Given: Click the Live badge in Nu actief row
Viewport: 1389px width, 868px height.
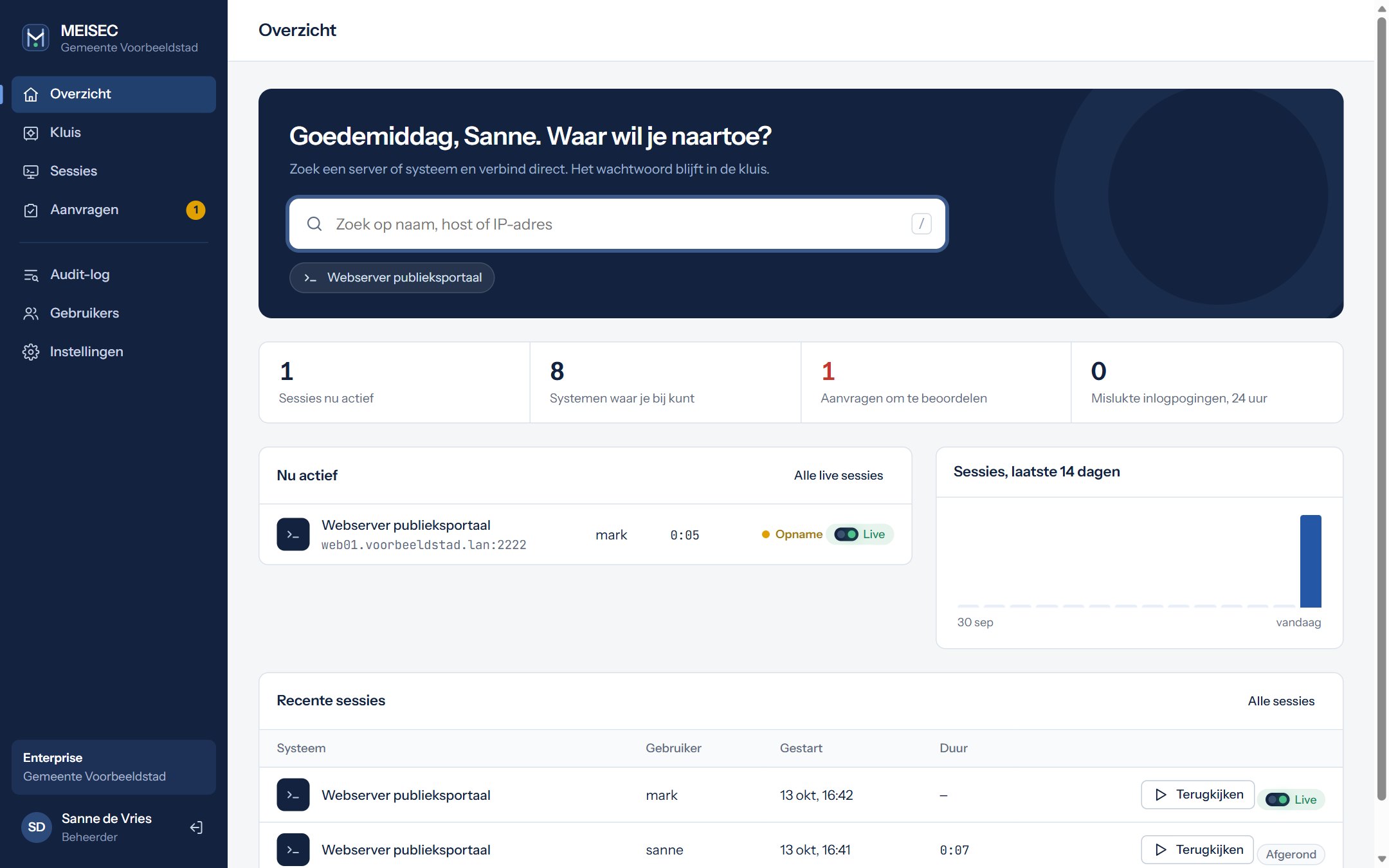Looking at the screenshot, I should tap(860, 534).
